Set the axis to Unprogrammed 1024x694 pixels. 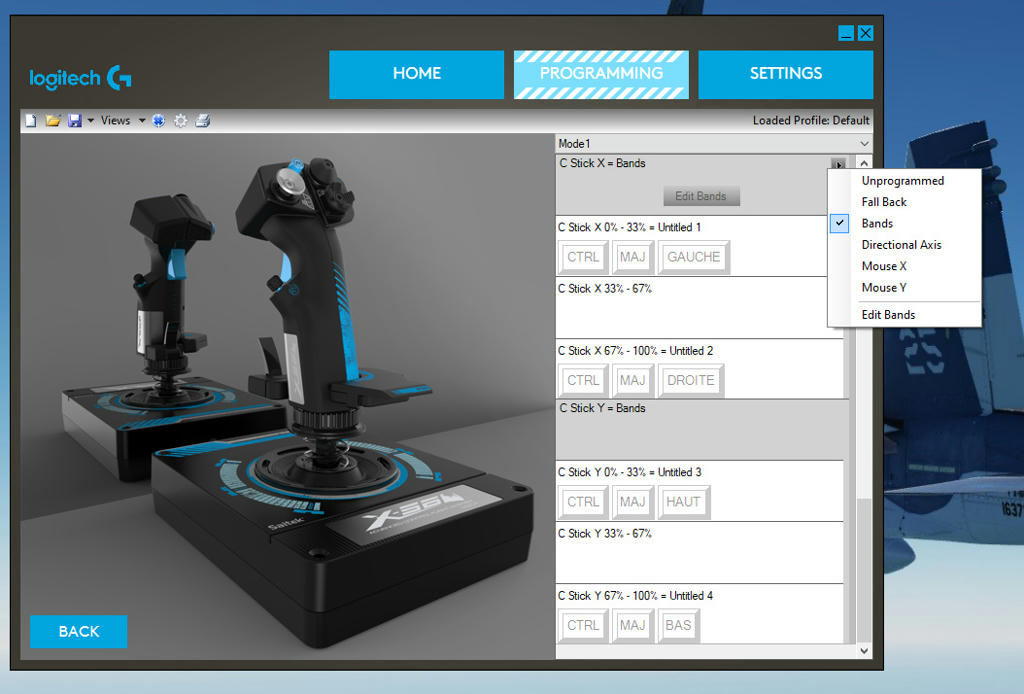coord(902,181)
